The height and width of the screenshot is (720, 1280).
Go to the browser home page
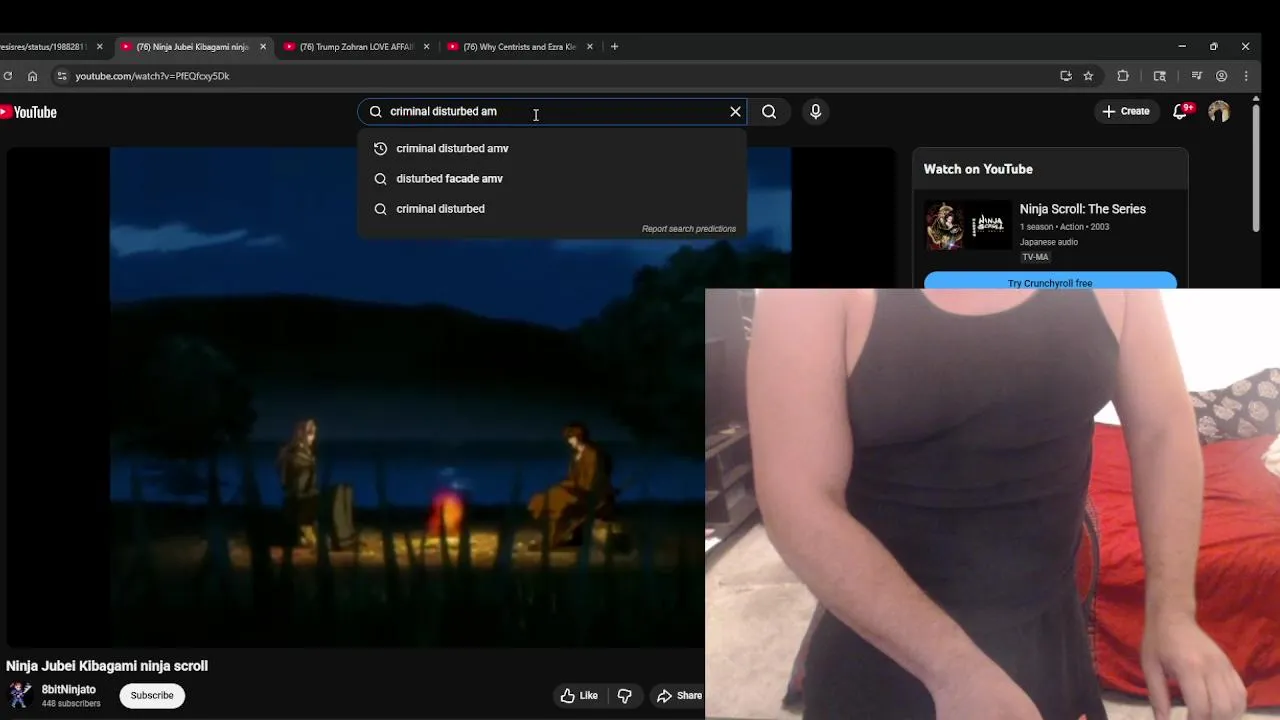[32, 76]
